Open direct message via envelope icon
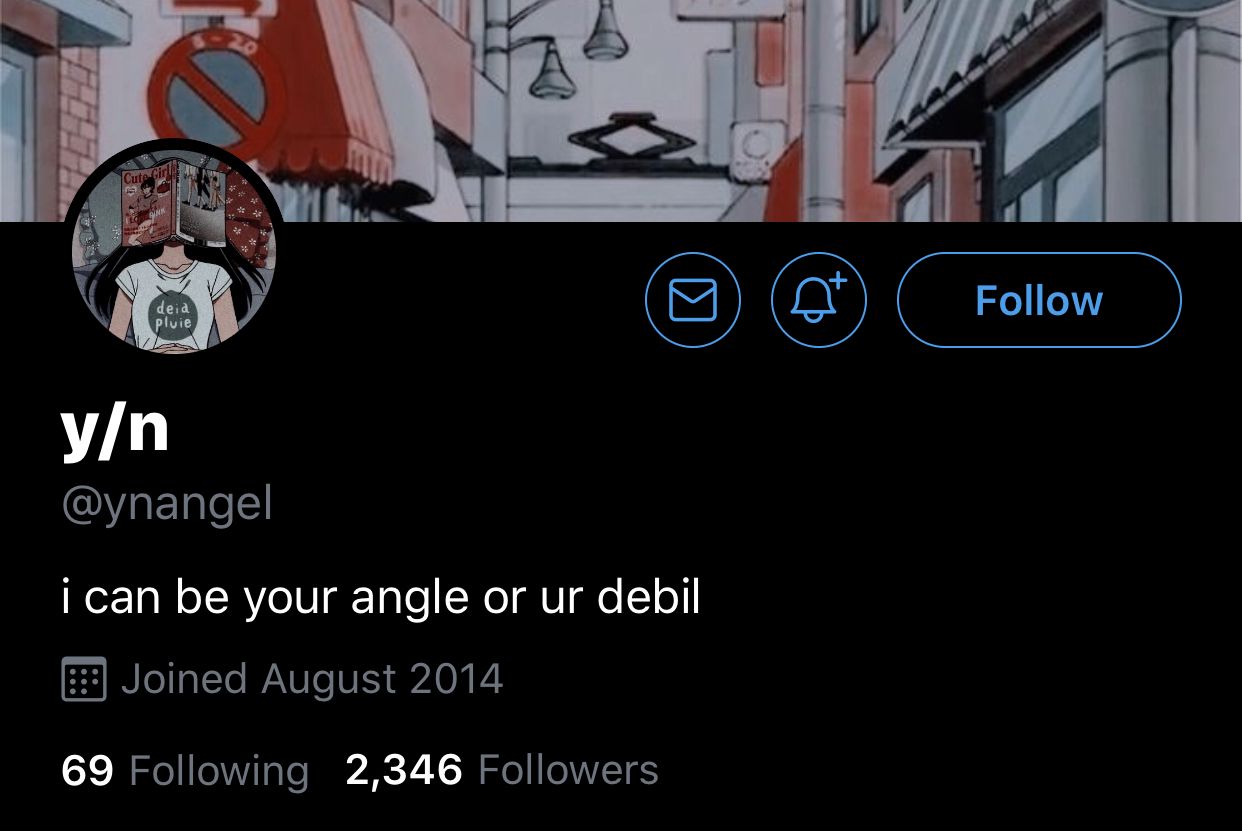This screenshot has height=831, width=1242. pos(693,300)
